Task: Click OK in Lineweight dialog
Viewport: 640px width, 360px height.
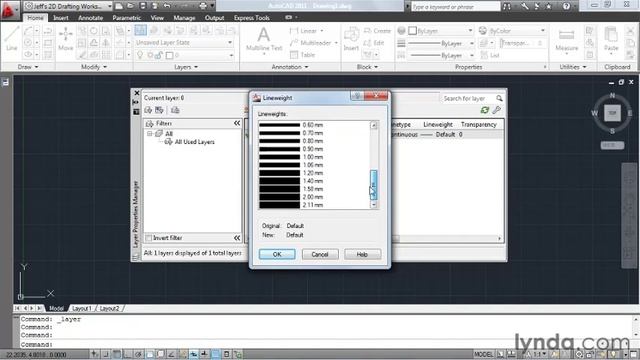Action: tap(277, 254)
